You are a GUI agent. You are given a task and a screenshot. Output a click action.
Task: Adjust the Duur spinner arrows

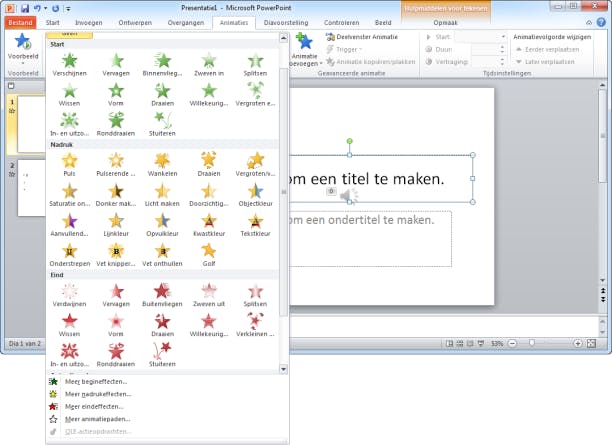click(x=503, y=50)
